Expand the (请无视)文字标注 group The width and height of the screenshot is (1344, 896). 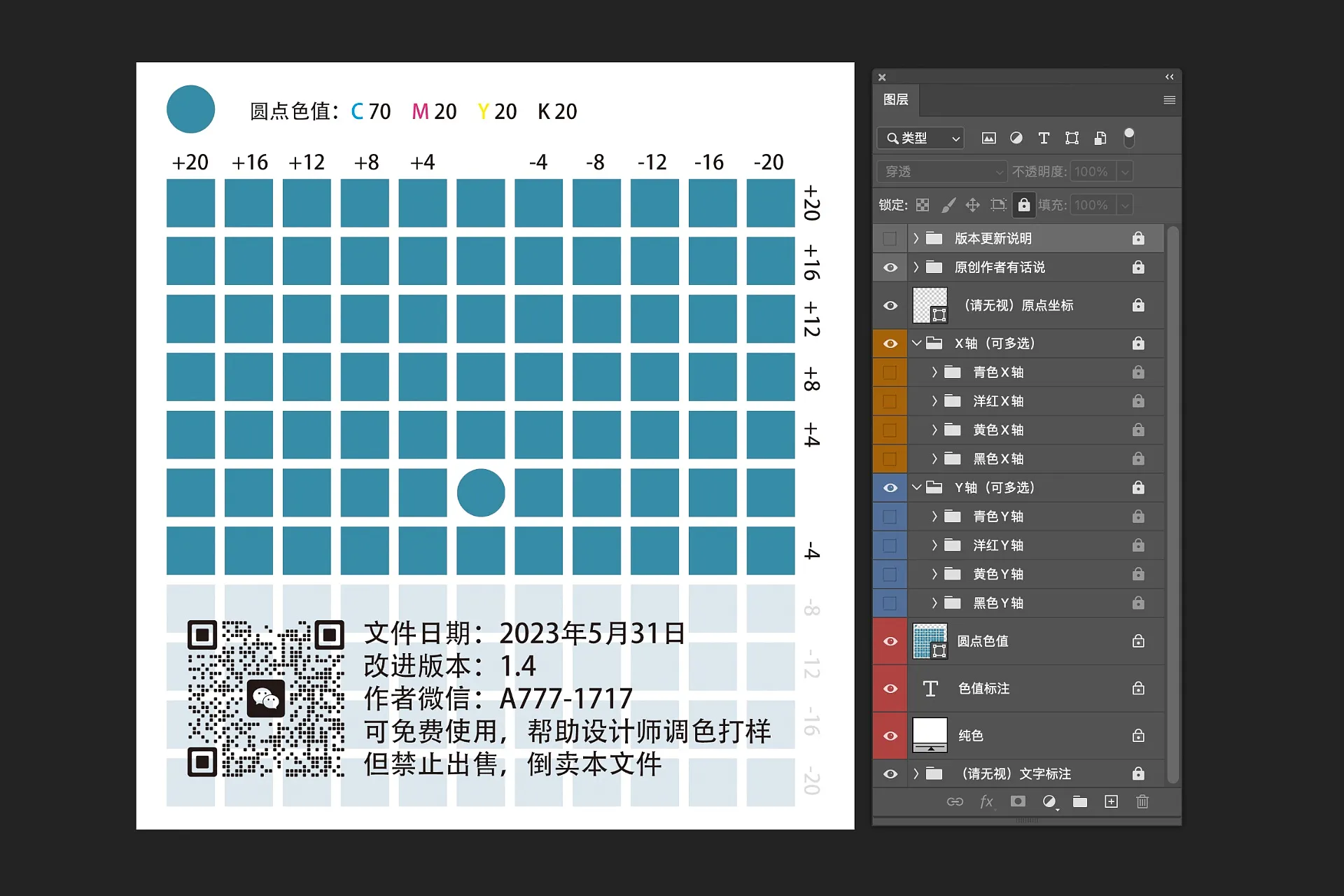tap(916, 773)
